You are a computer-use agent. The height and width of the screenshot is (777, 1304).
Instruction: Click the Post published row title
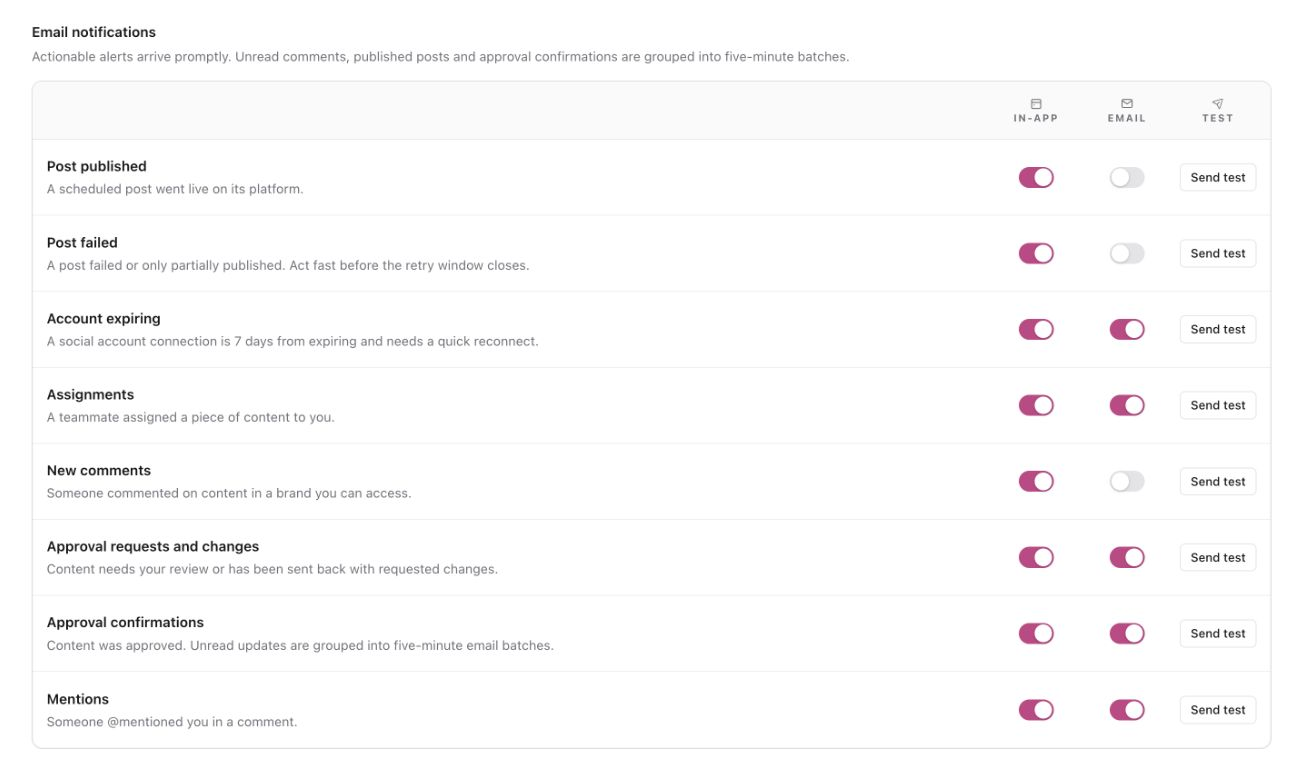(97, 166)
